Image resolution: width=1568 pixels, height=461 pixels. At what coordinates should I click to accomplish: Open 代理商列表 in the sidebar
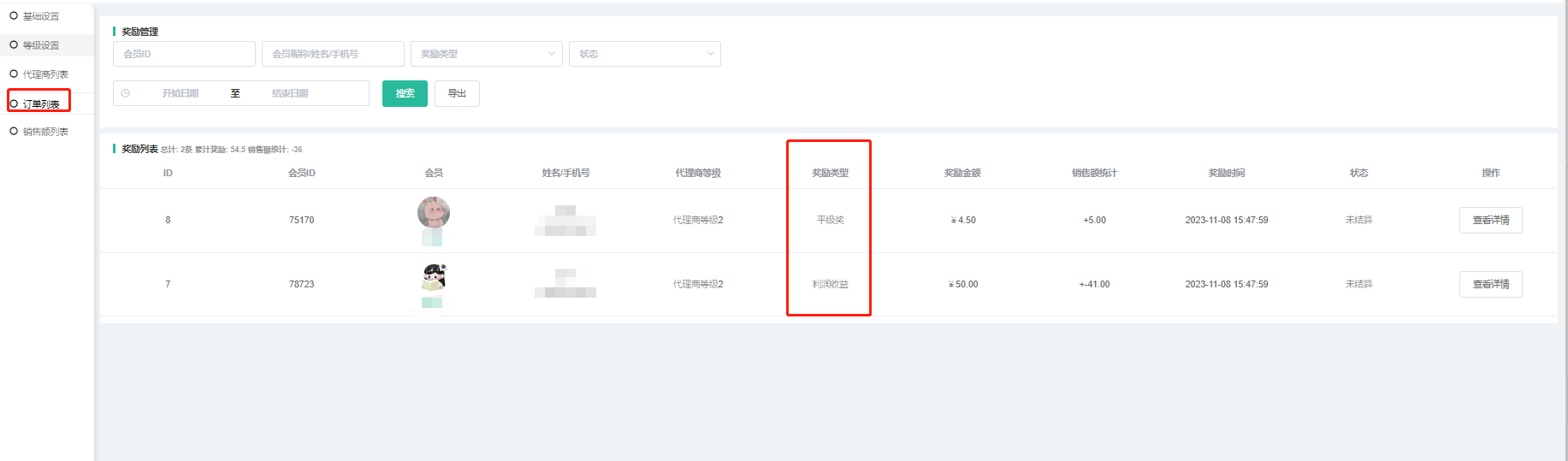pos(44,74)
